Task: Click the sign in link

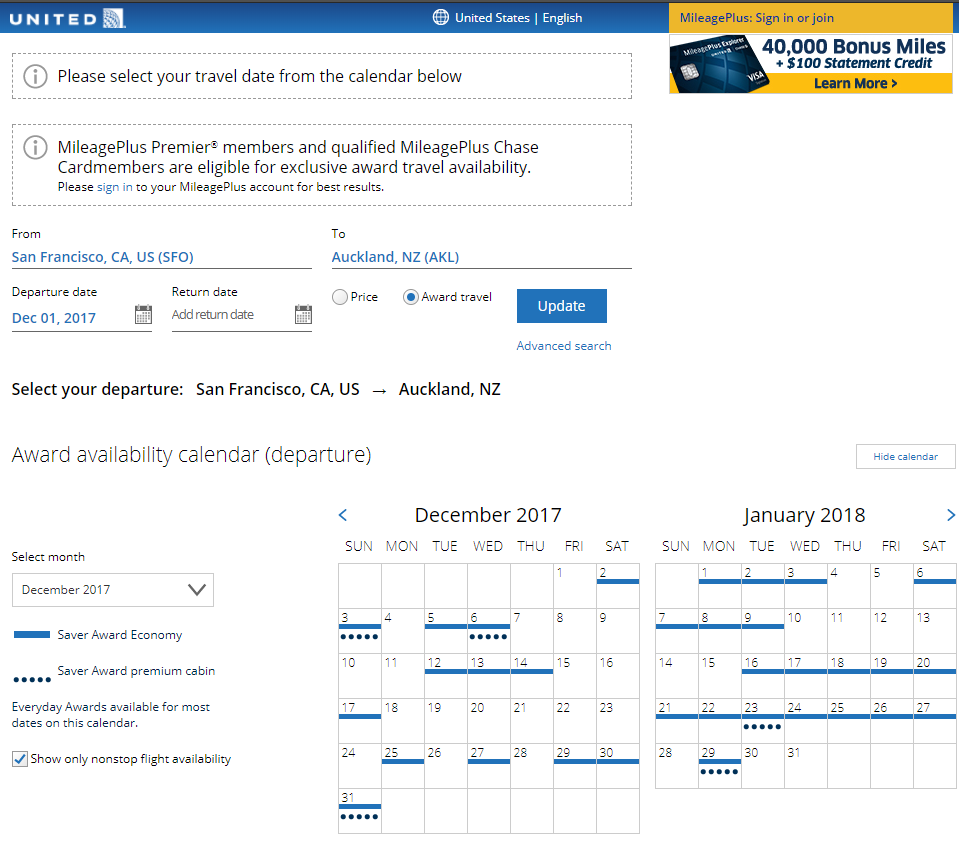Action: 114,187
